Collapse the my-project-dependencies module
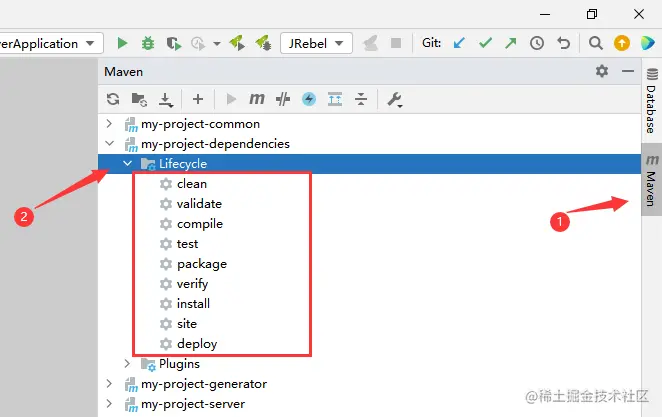Image resolution: width=662 pixels, height=417 pixels. [110, 144]
